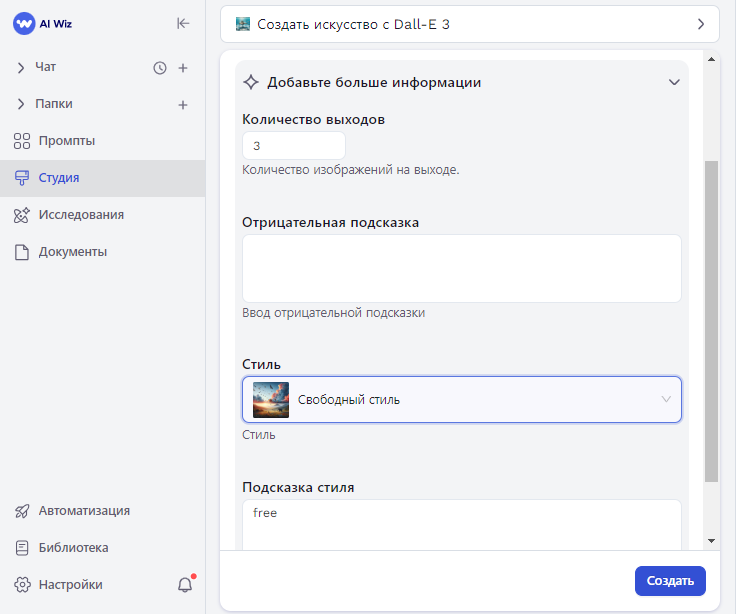Open notifications bell icon
Screen dimensions: 736x614
[x=184, y=585]
